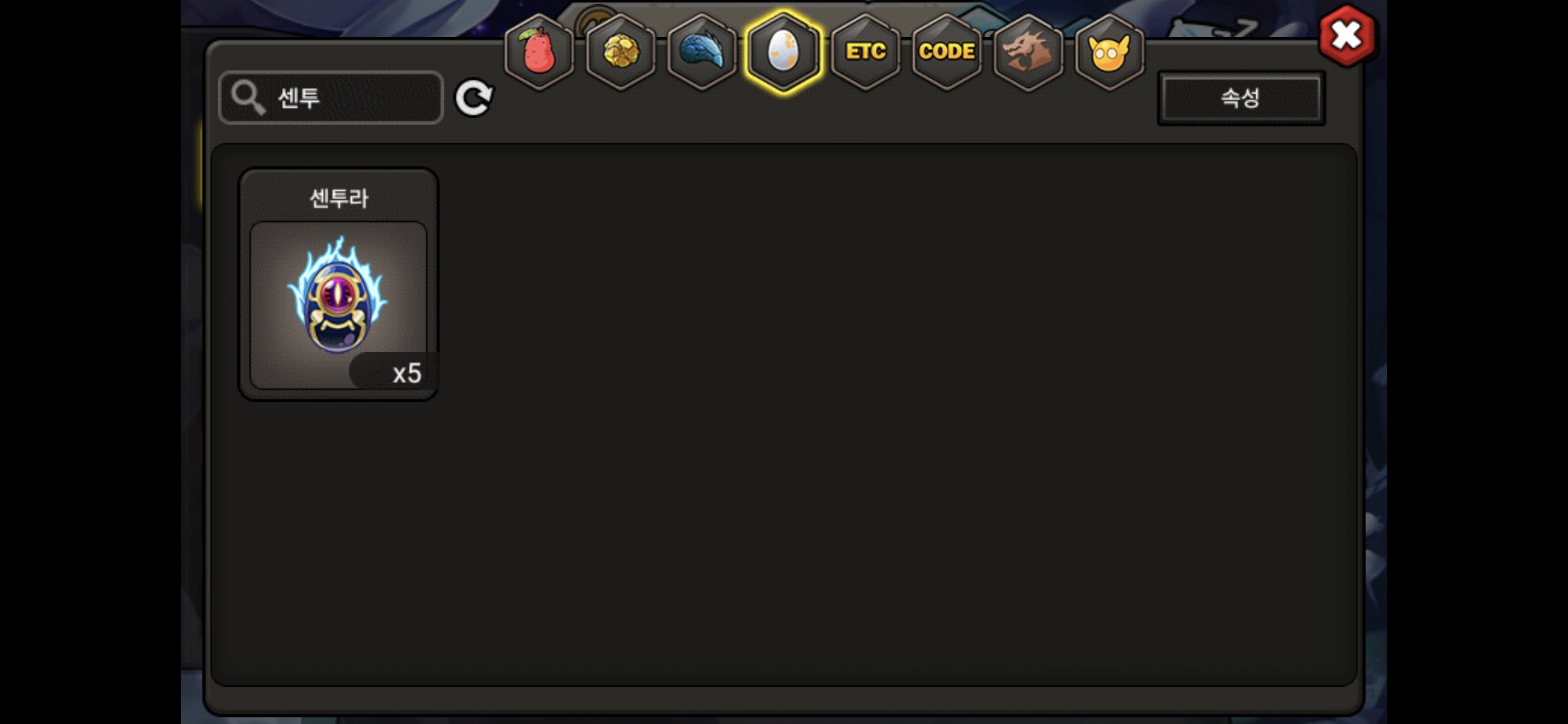Switch to the CODE tab
This screenshot has height=724, width=1568.
[x=947, y=52]
